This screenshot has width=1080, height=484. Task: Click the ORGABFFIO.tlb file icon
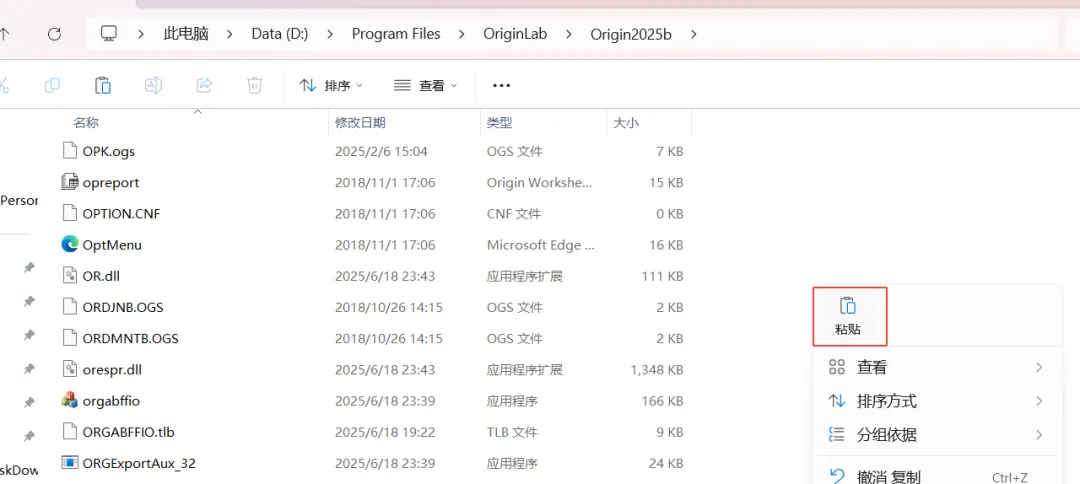[x=69, y=432]
